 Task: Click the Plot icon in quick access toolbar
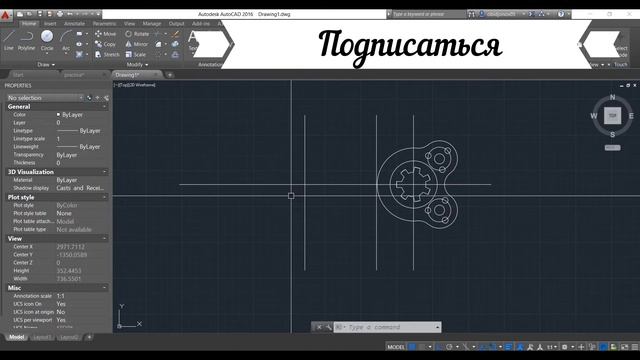point(60,14)
